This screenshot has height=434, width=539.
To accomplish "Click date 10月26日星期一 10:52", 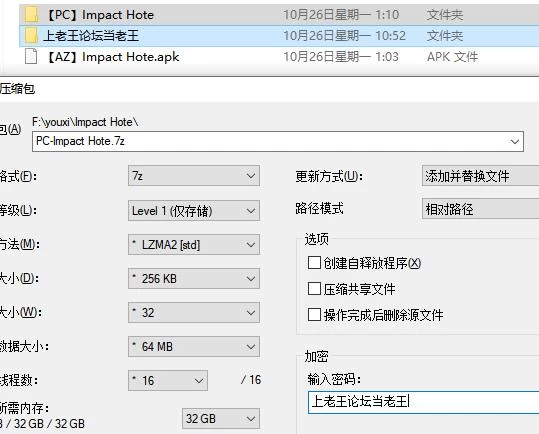I will (x=344, y=36).
